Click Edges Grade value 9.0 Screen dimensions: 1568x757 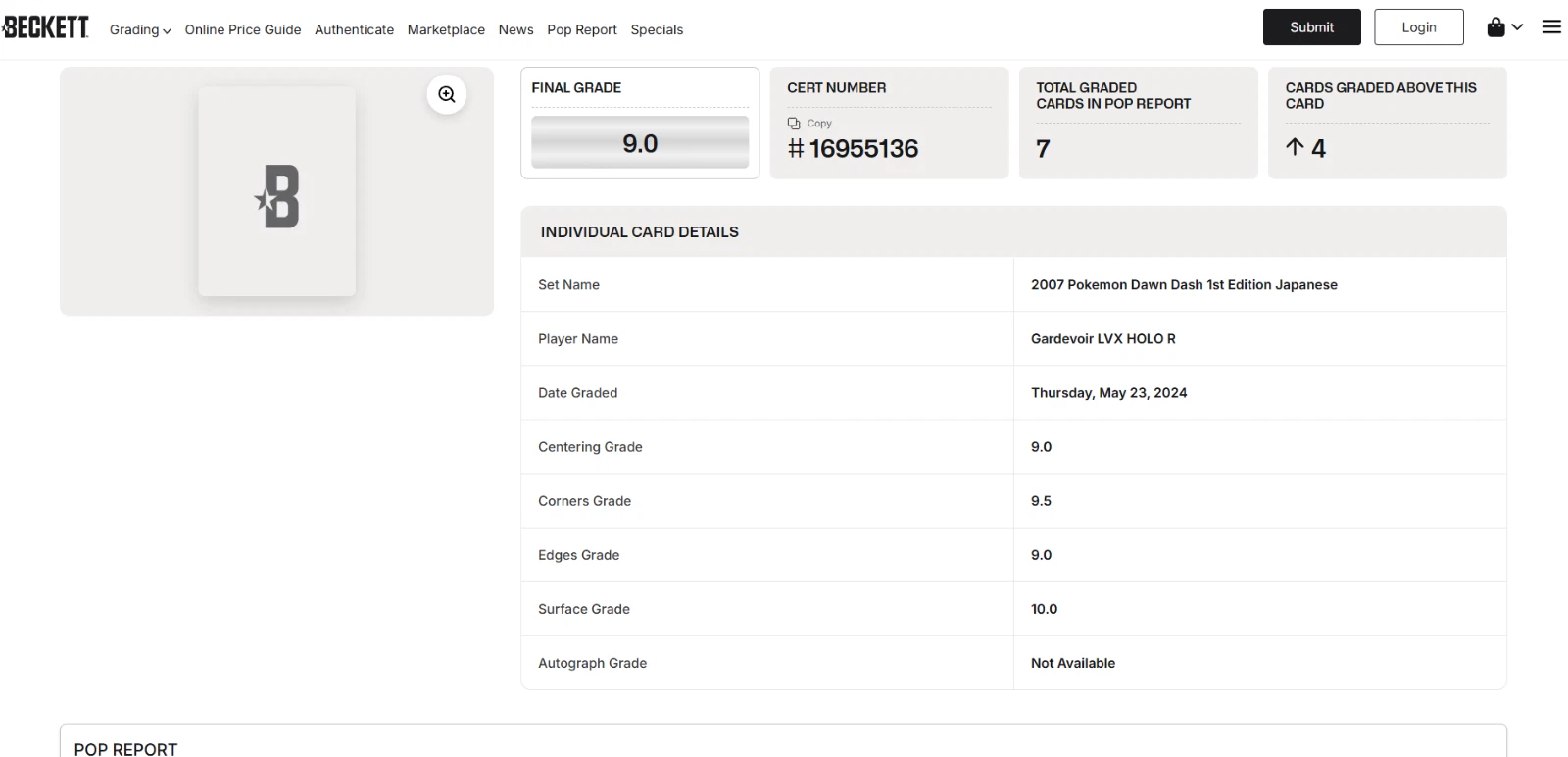click(x=1041, y=555)
